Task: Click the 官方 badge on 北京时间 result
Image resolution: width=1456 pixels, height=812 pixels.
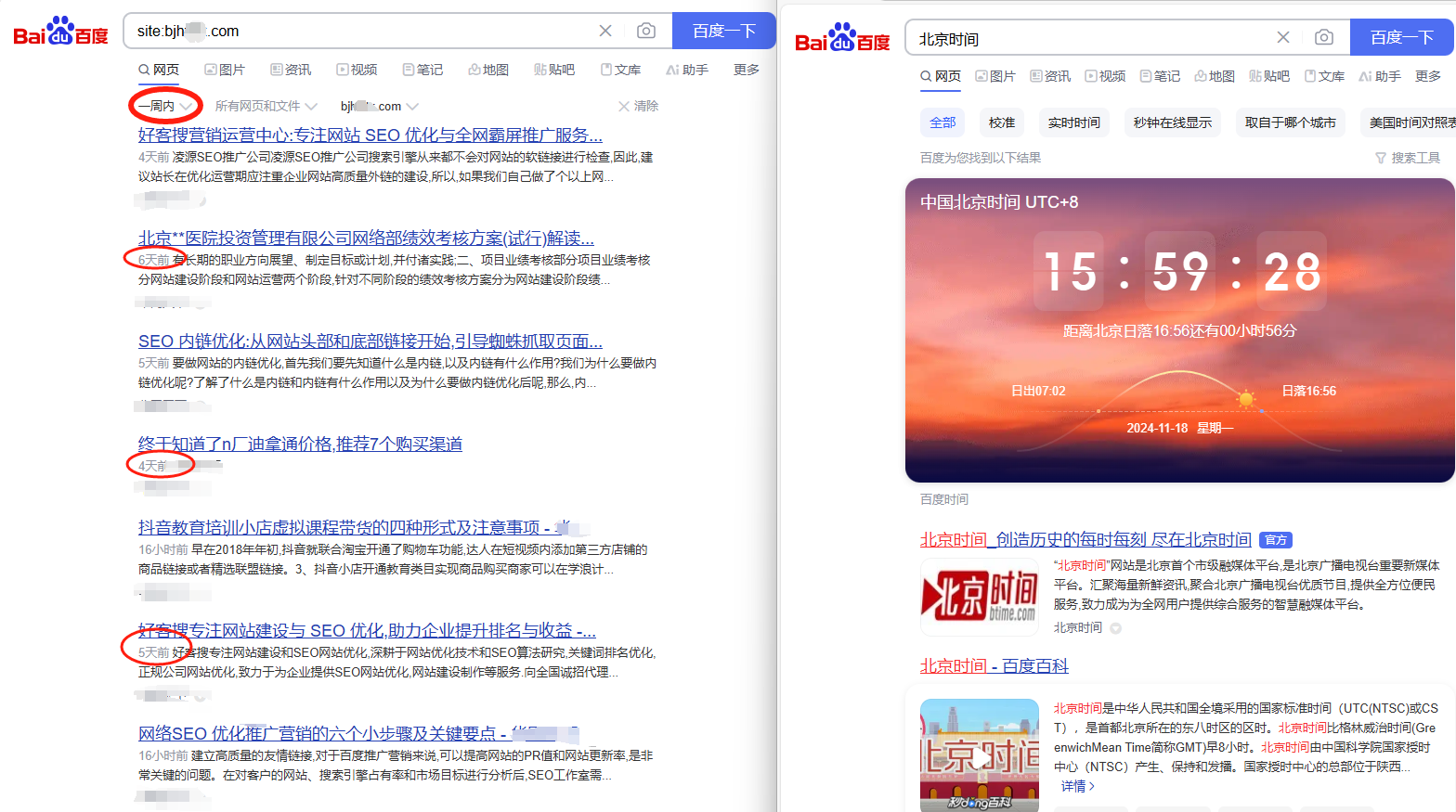Action: 1276,540
